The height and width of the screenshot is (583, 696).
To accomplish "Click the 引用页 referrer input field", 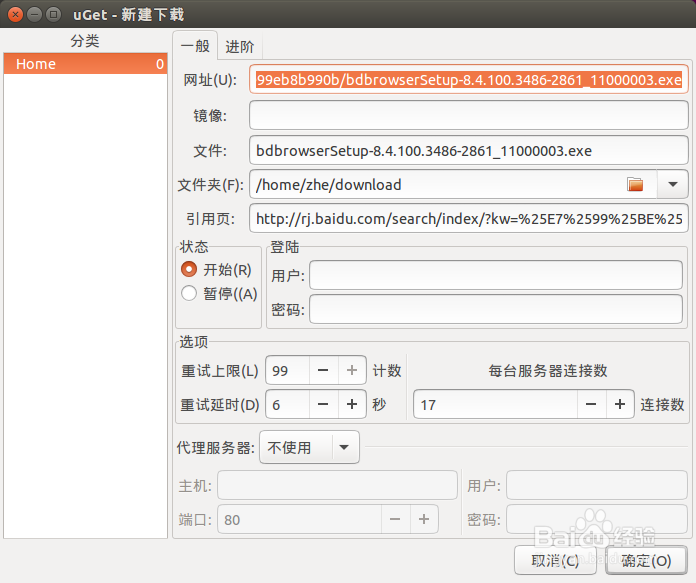I will point(469,218).
